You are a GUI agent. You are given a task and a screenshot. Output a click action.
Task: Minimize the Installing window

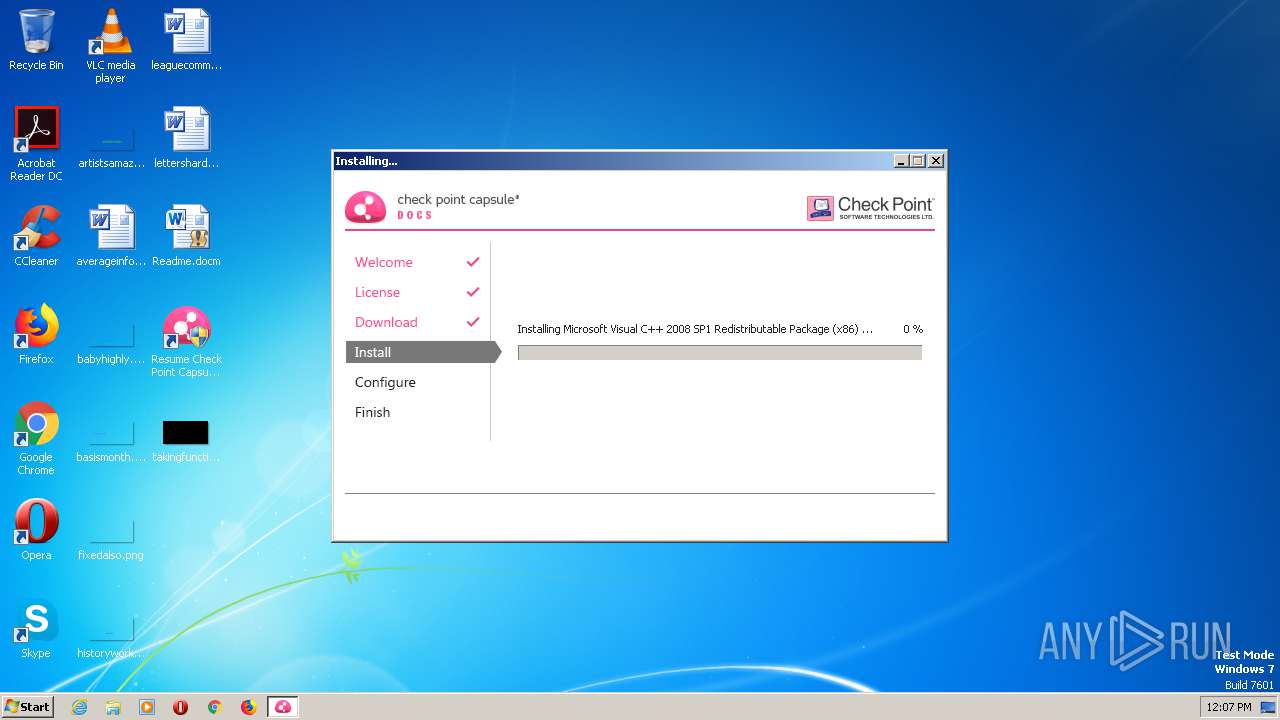(x=901, y=161)
